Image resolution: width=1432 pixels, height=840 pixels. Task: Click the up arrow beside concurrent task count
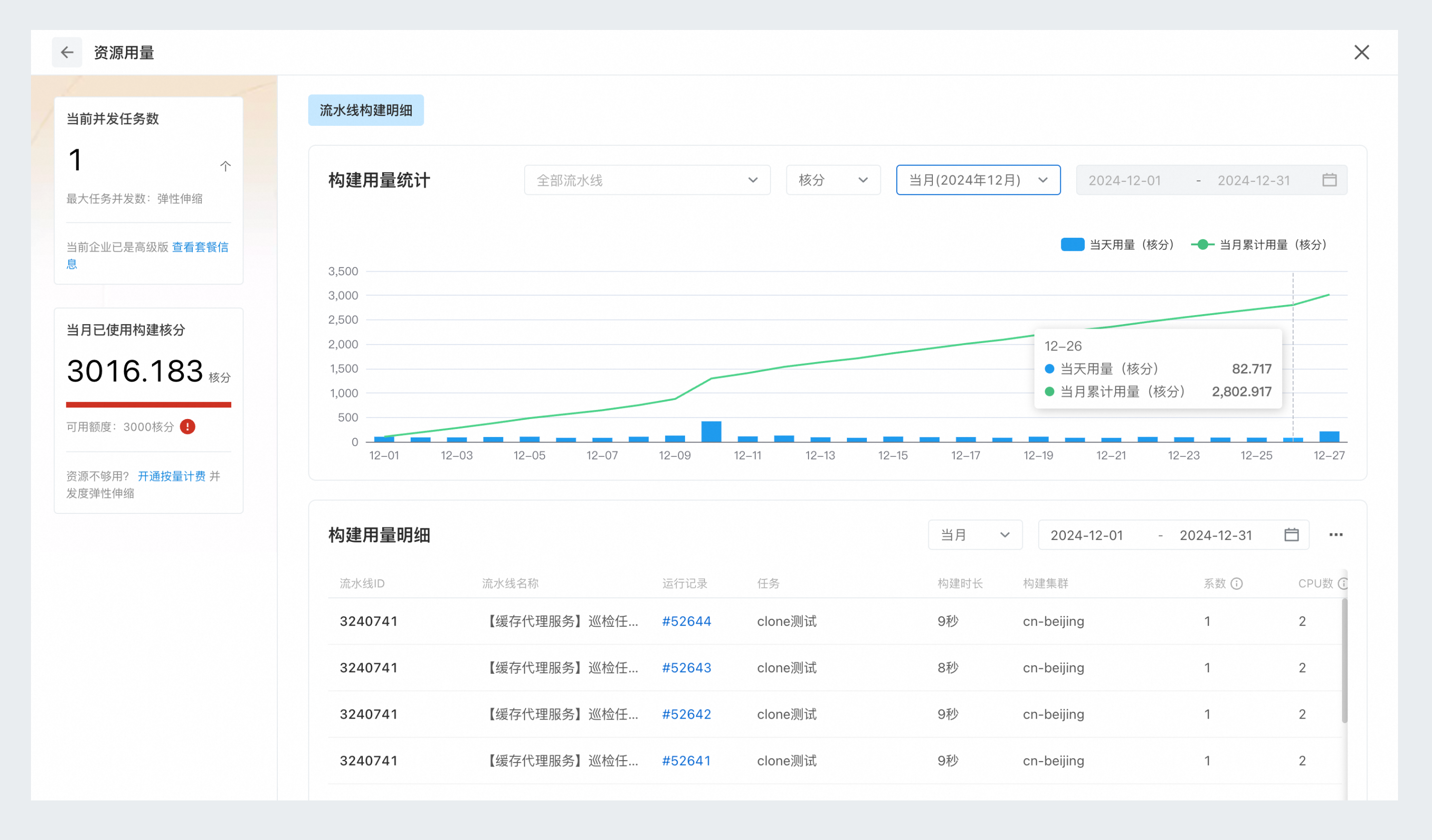225,165
